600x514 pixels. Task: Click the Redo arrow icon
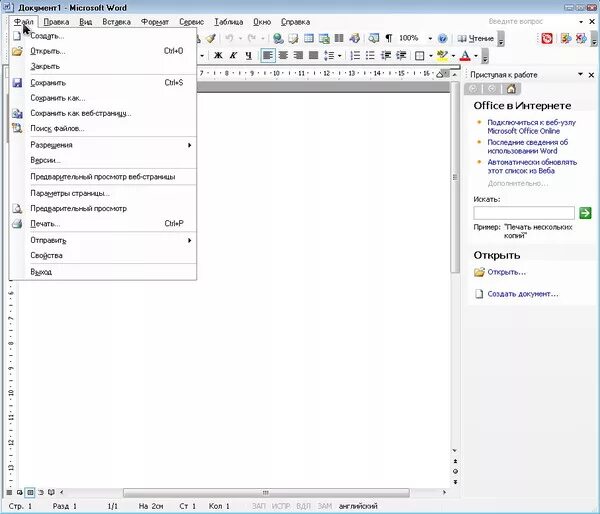tap(252, 38)
